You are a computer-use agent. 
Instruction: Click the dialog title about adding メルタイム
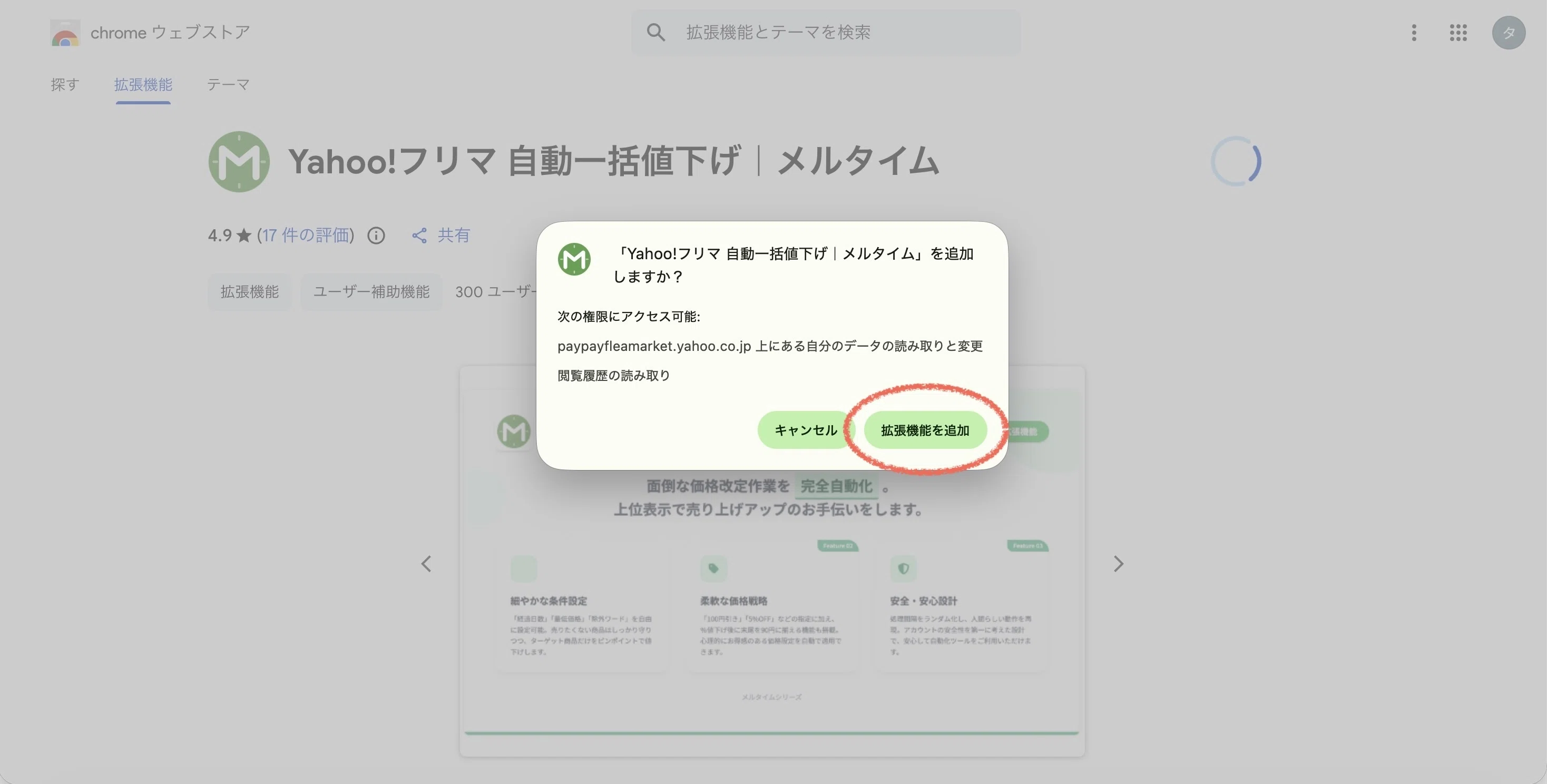tap(792, 264)
